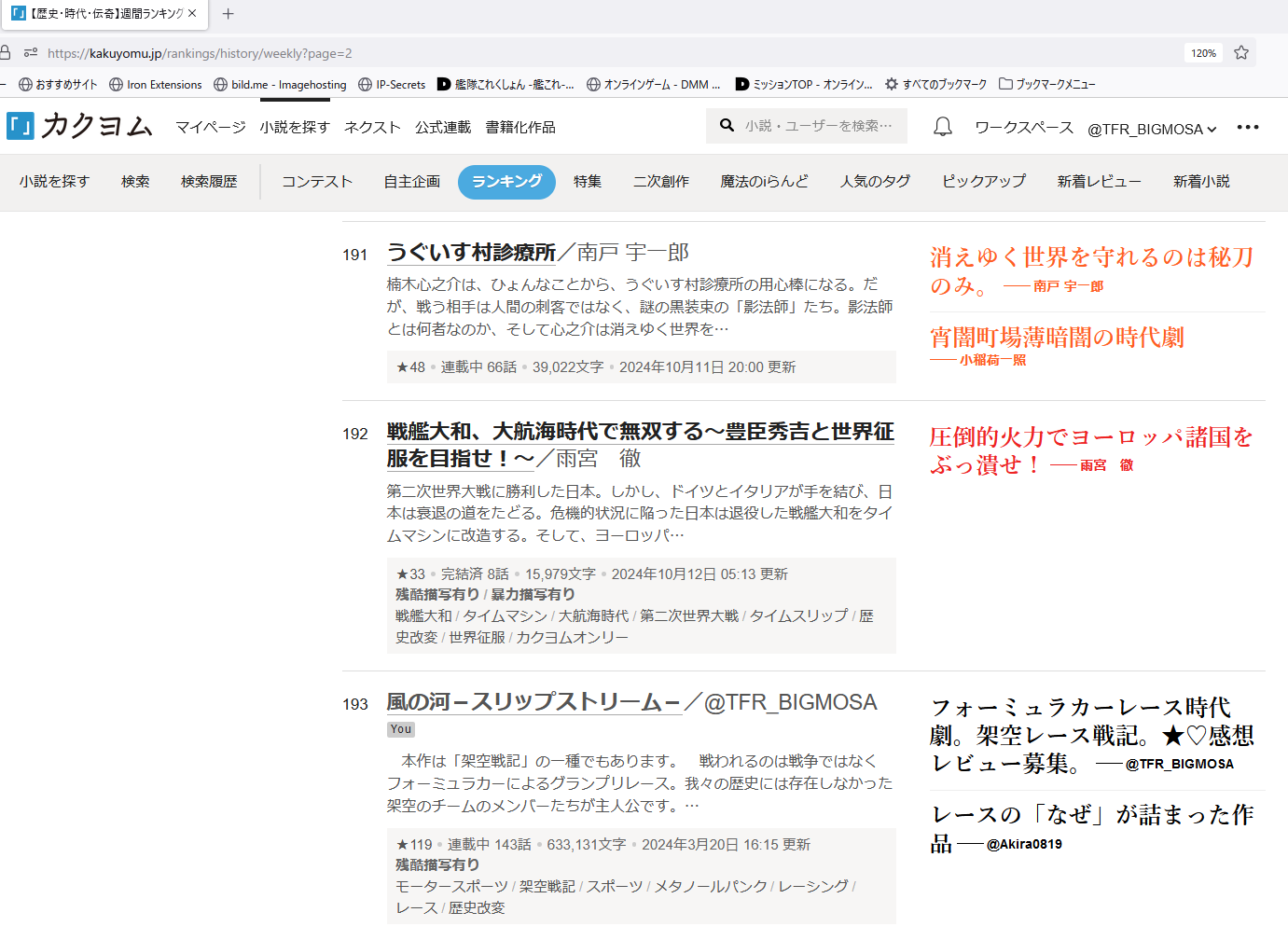1288x940 pixels.
Task: Open a new browser tab with plus
Action: 229,14
